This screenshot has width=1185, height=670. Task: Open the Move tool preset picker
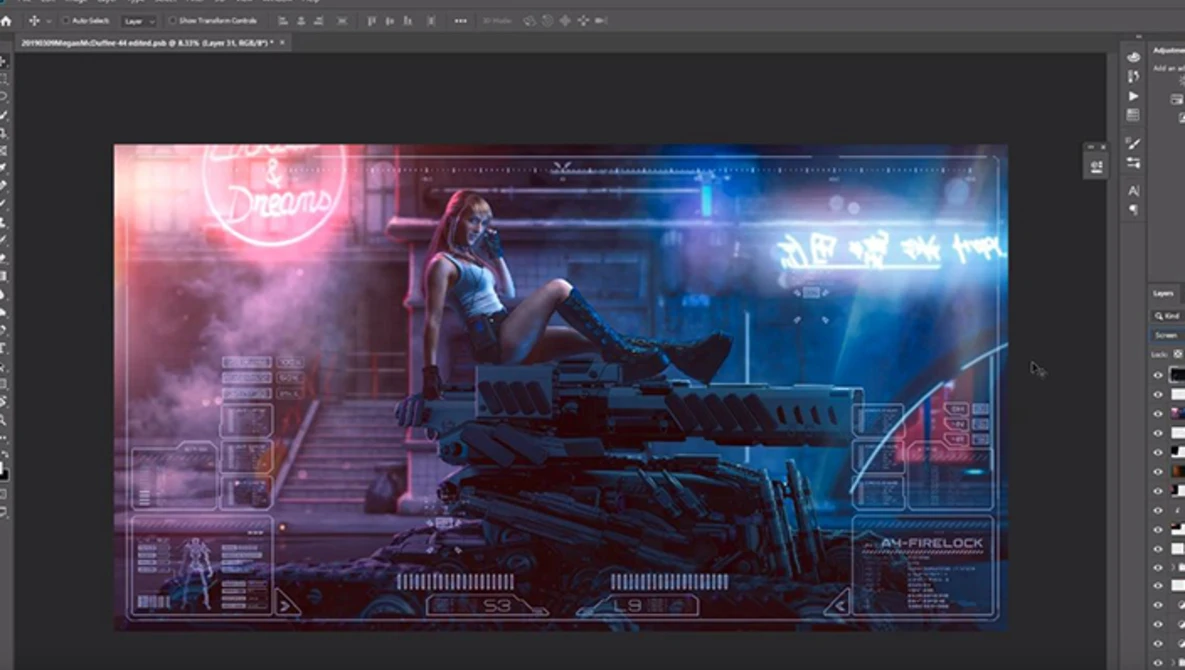49,21
